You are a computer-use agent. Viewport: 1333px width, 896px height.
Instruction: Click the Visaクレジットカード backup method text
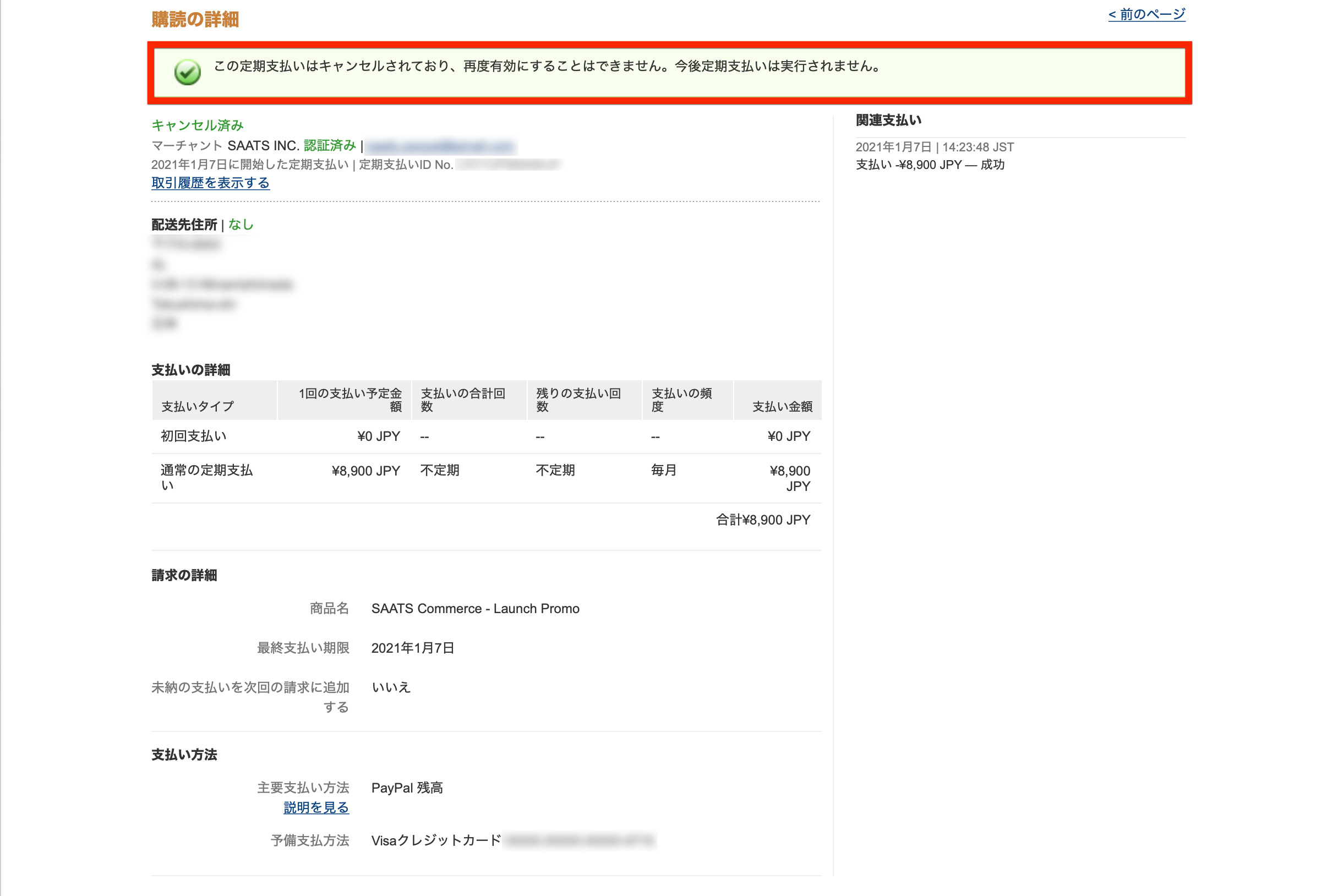[436, 840]
